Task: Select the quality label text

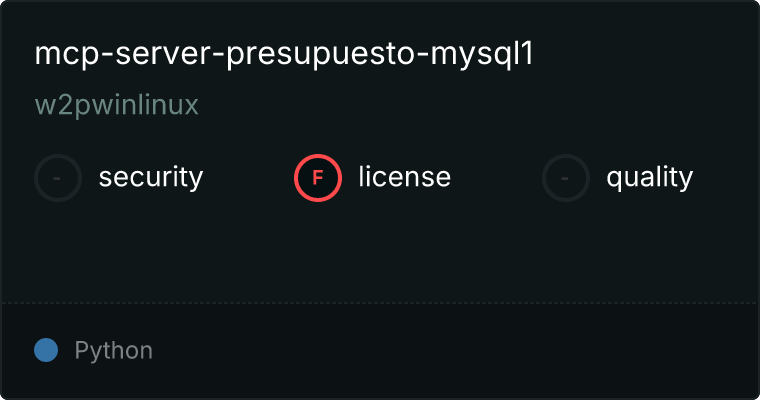Action: [649, 178]
